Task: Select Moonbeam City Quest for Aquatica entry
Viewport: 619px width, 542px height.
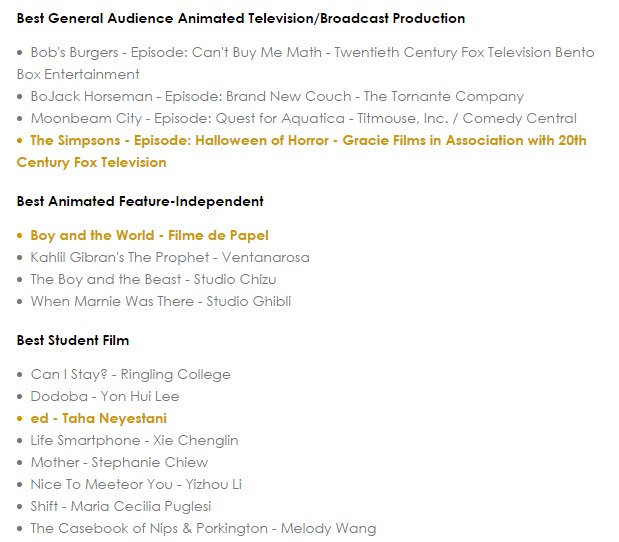Action: 303,118
